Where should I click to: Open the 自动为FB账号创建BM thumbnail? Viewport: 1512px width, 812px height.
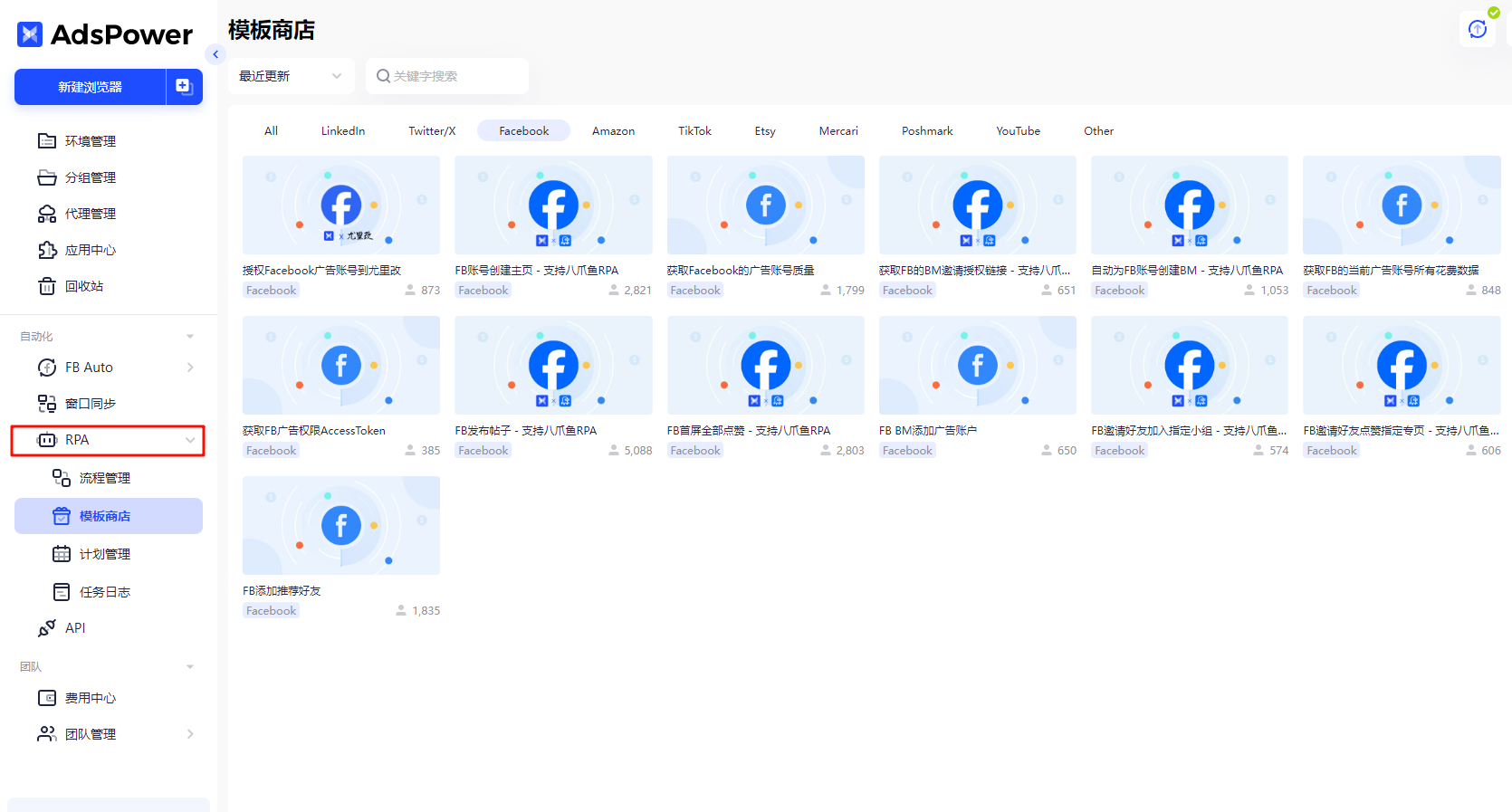point(1190,205)
